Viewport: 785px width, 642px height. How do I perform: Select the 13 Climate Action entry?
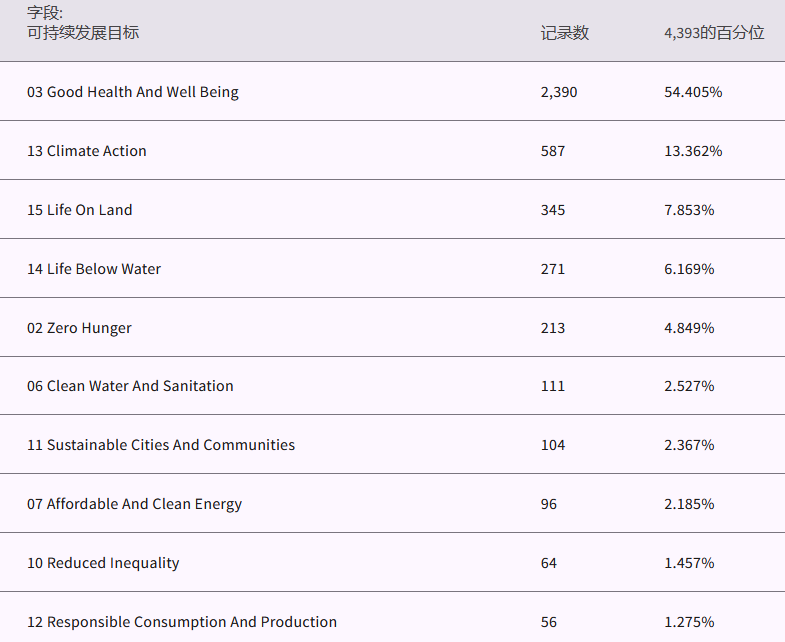coord(87,151)
